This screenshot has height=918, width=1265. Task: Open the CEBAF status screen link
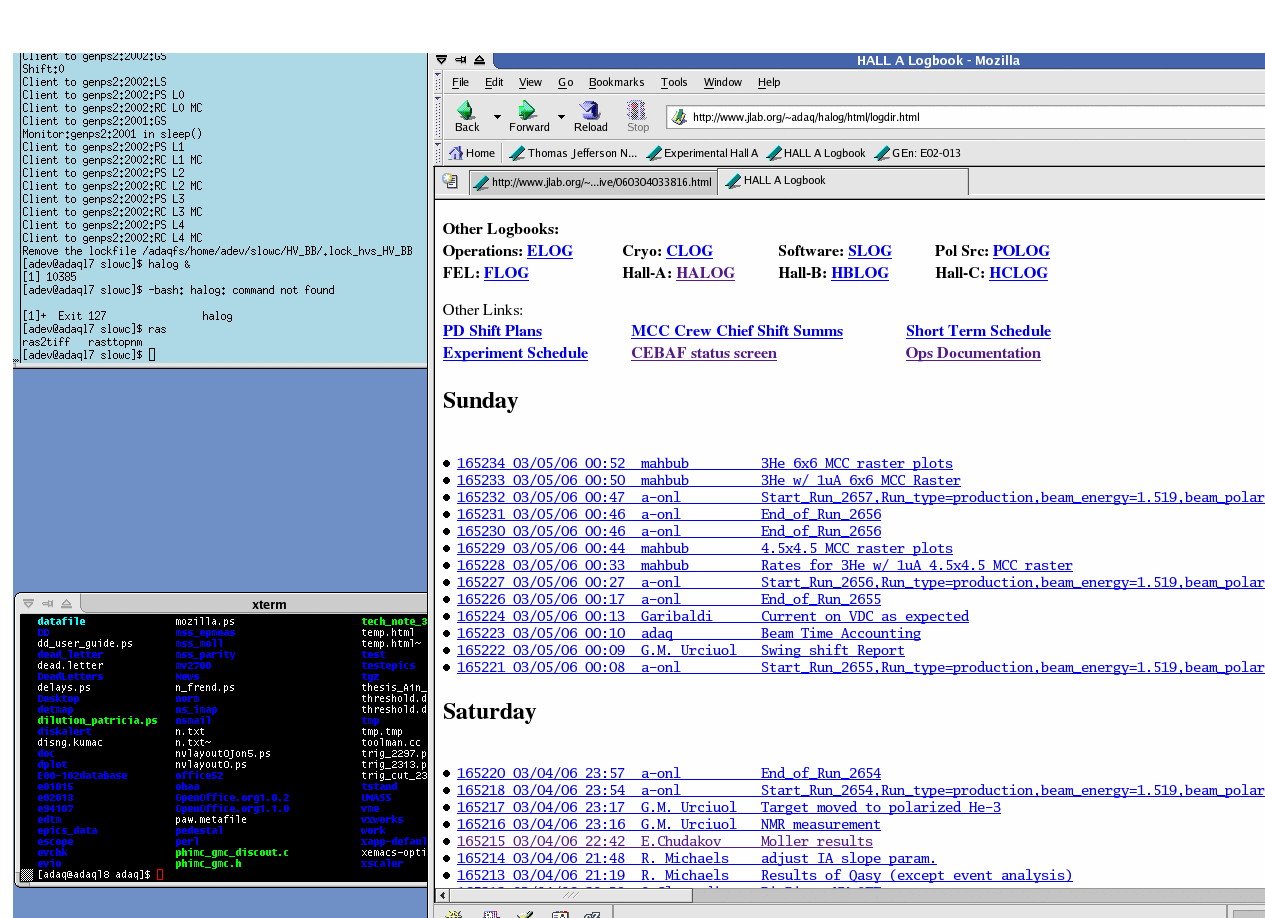[x=704, y=353]
